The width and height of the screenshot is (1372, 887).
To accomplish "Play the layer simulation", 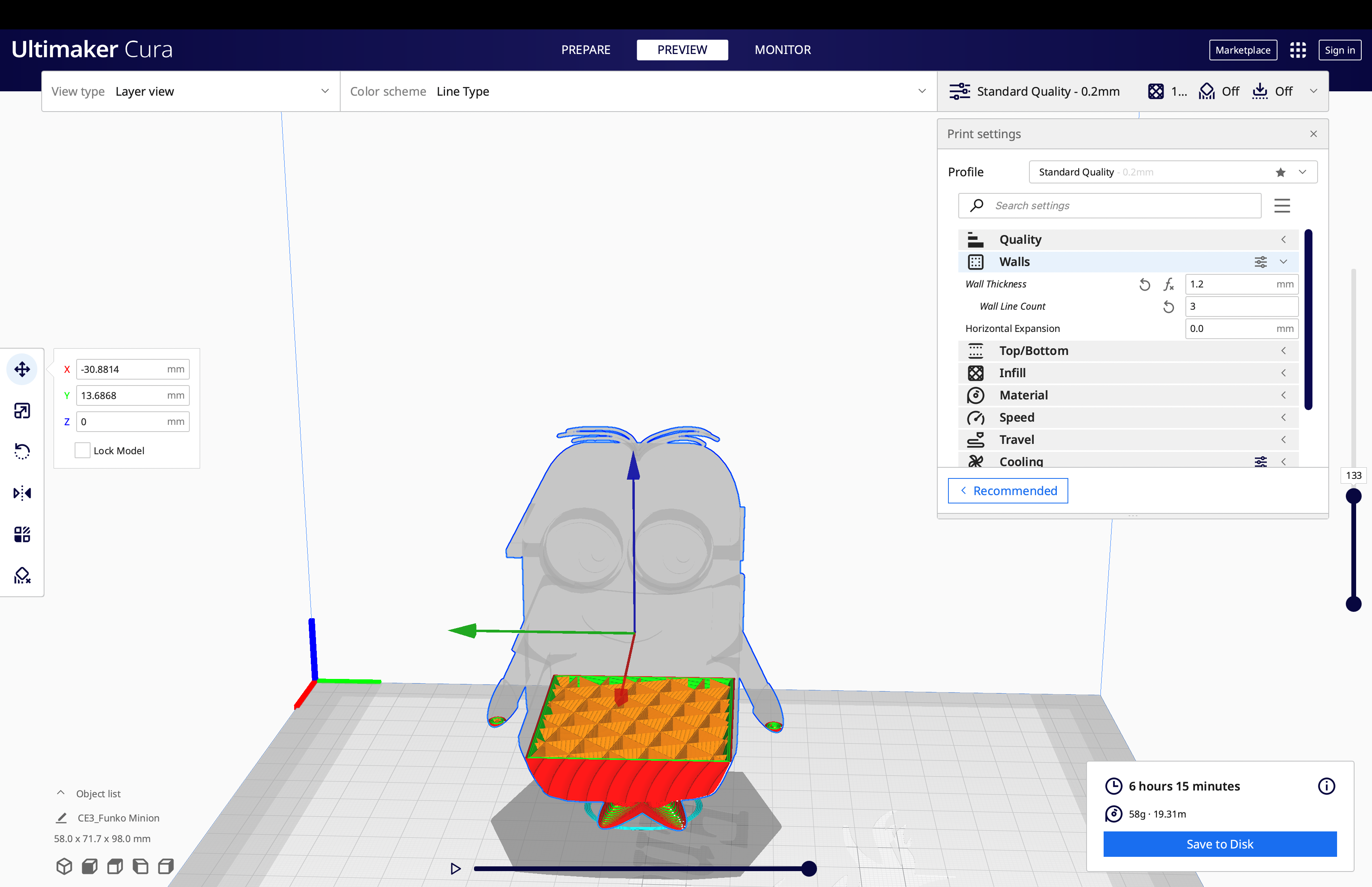I will [455, 869].
